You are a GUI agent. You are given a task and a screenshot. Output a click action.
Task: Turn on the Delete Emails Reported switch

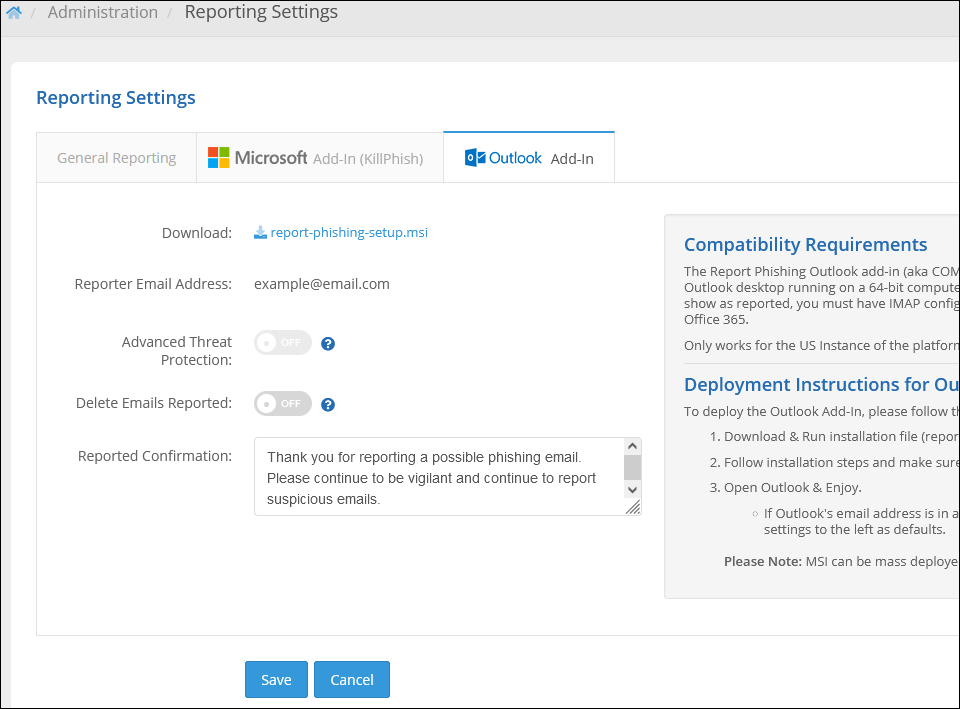[283, 404]
